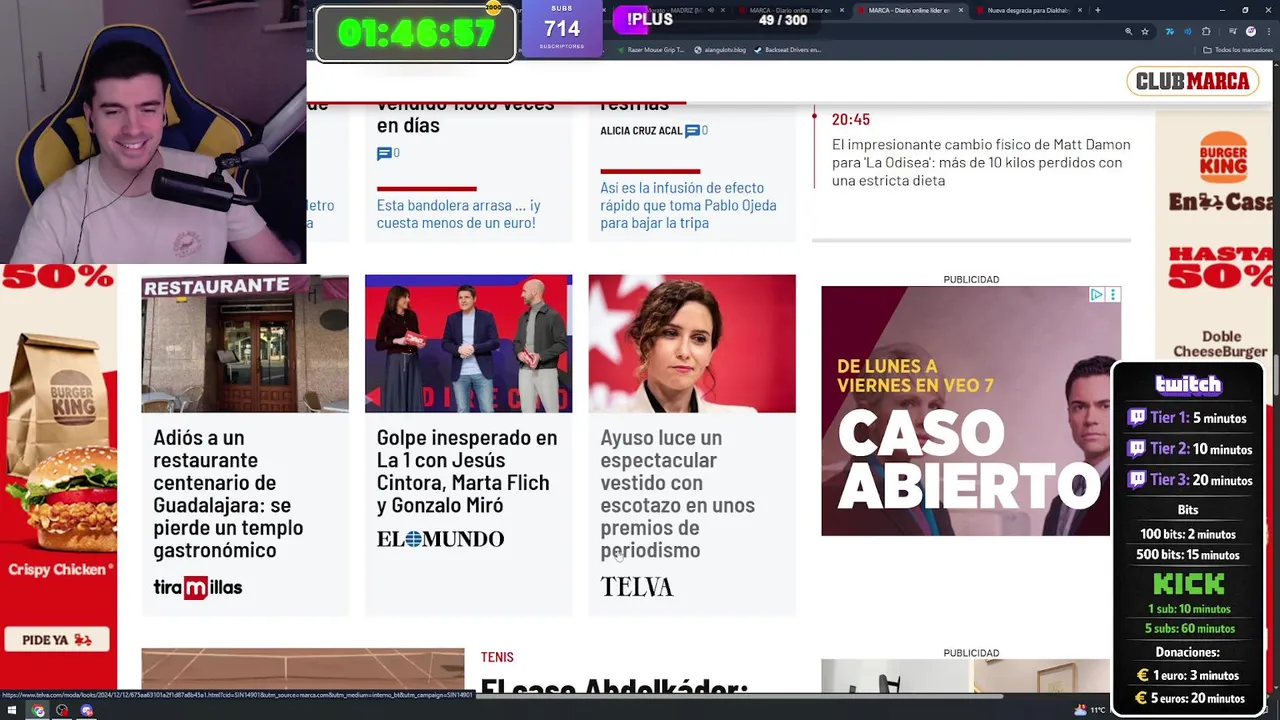Open the Windows Start menu

pyautogui.click(x=13, y=711)
